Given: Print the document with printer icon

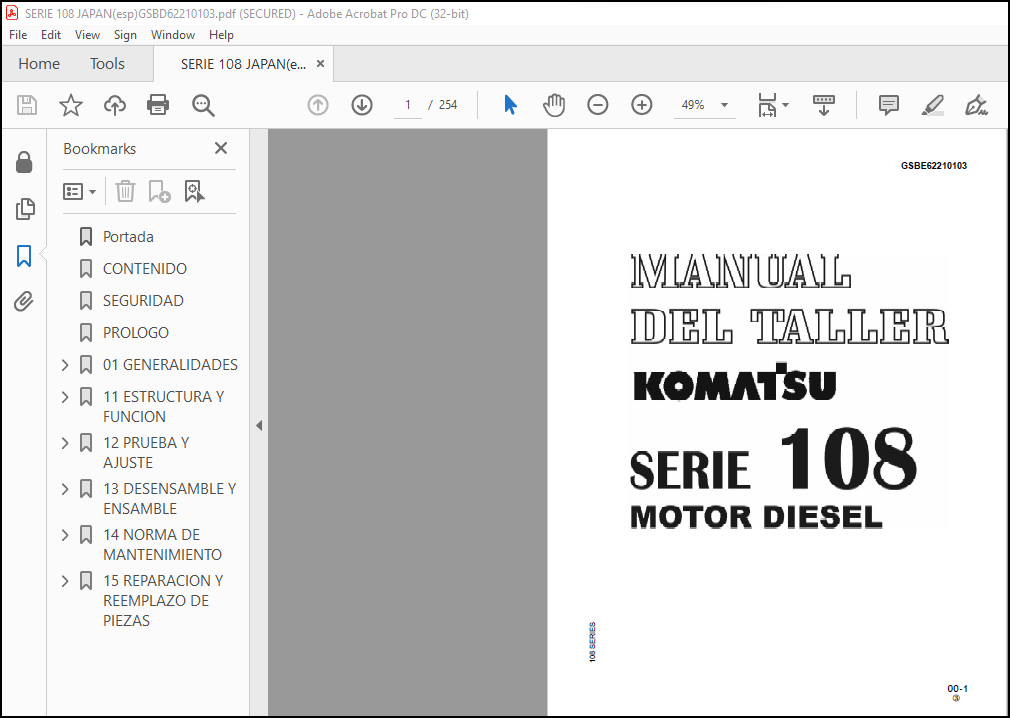Looking at the screenshot, I should 158,105.
